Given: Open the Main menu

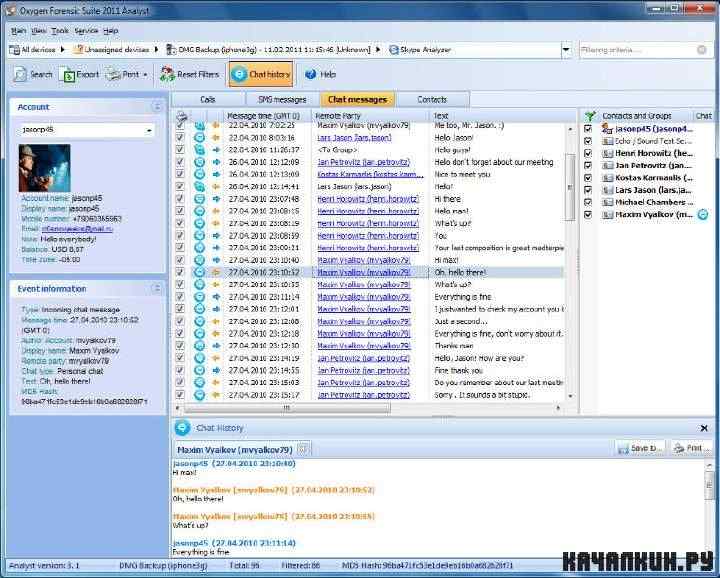Looking at the screenshot, I should pos(18,31).
